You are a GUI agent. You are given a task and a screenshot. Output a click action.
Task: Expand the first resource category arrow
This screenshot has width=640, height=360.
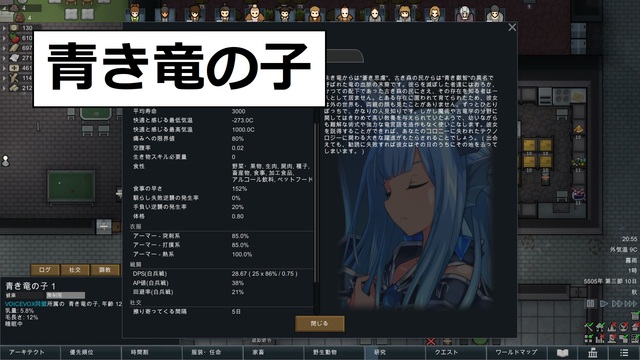pyautogui.click(x=4, y=28)
